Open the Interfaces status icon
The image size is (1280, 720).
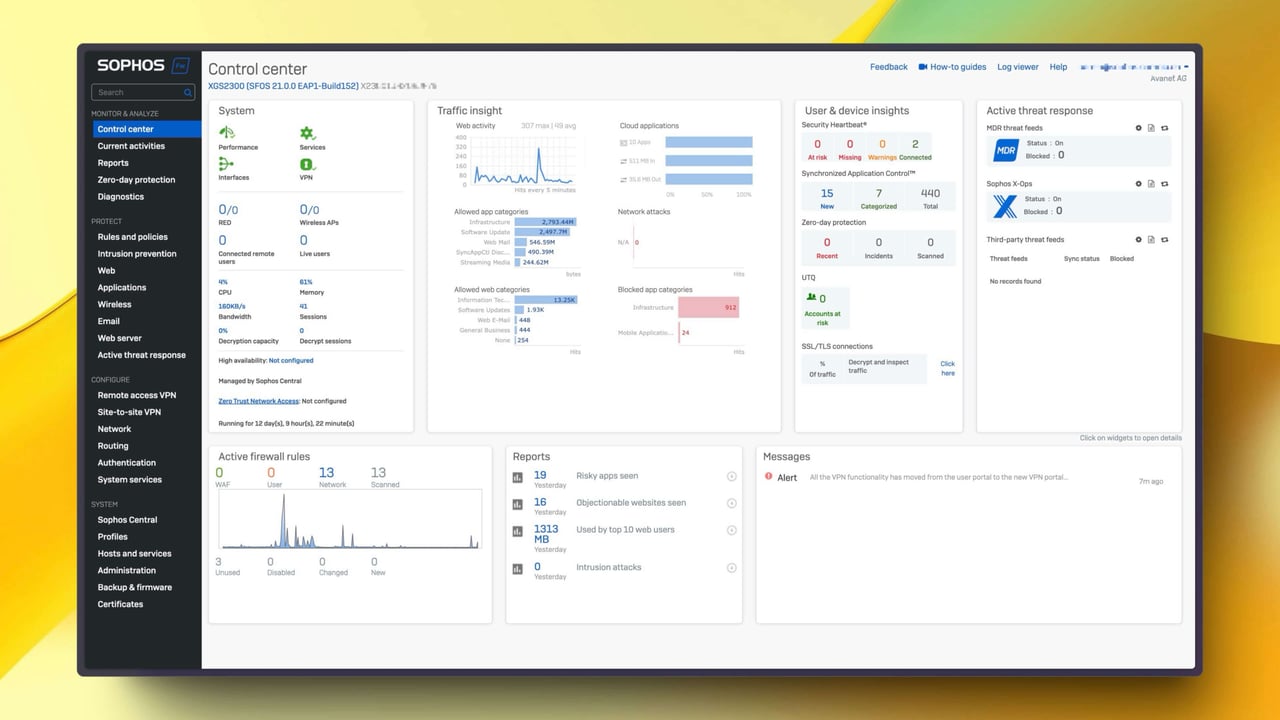[x=226, y=164]
